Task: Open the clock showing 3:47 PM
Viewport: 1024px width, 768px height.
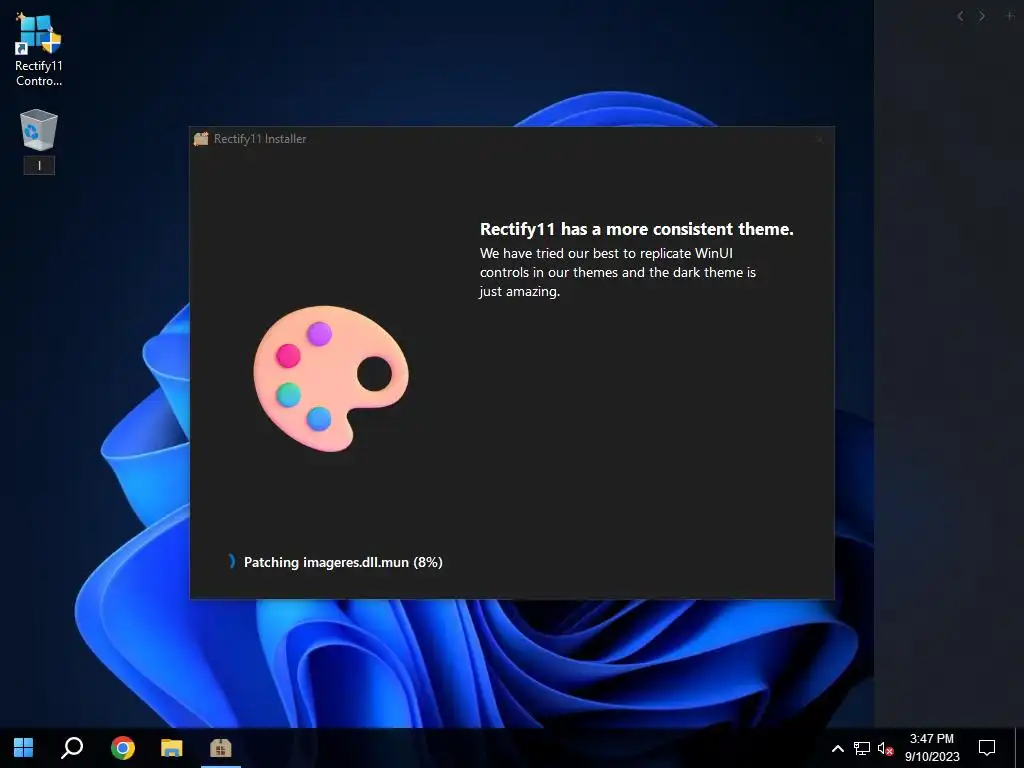Action: [x=932, y=747]
